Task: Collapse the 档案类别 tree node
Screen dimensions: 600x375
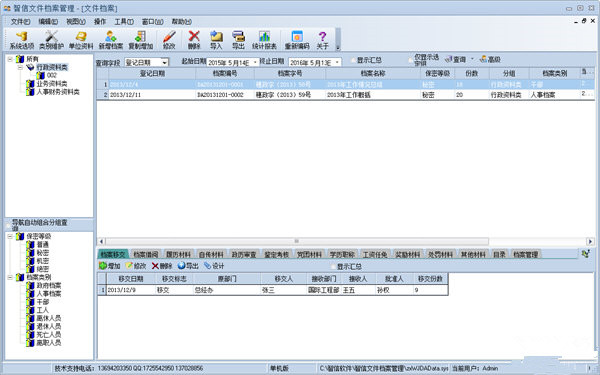Action: pos(10,277)
